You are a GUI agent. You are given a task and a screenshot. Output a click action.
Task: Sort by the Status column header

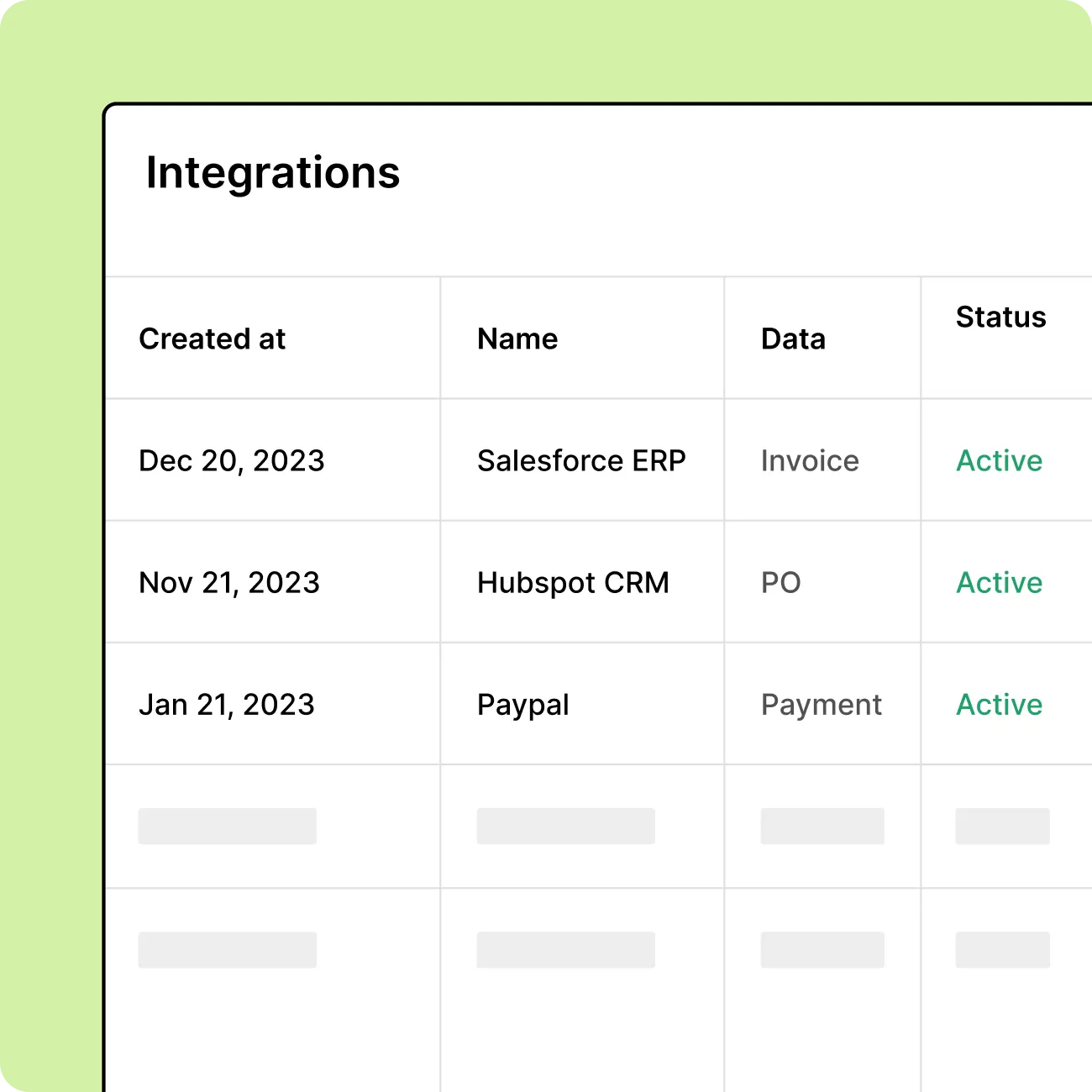point(1001,317)
